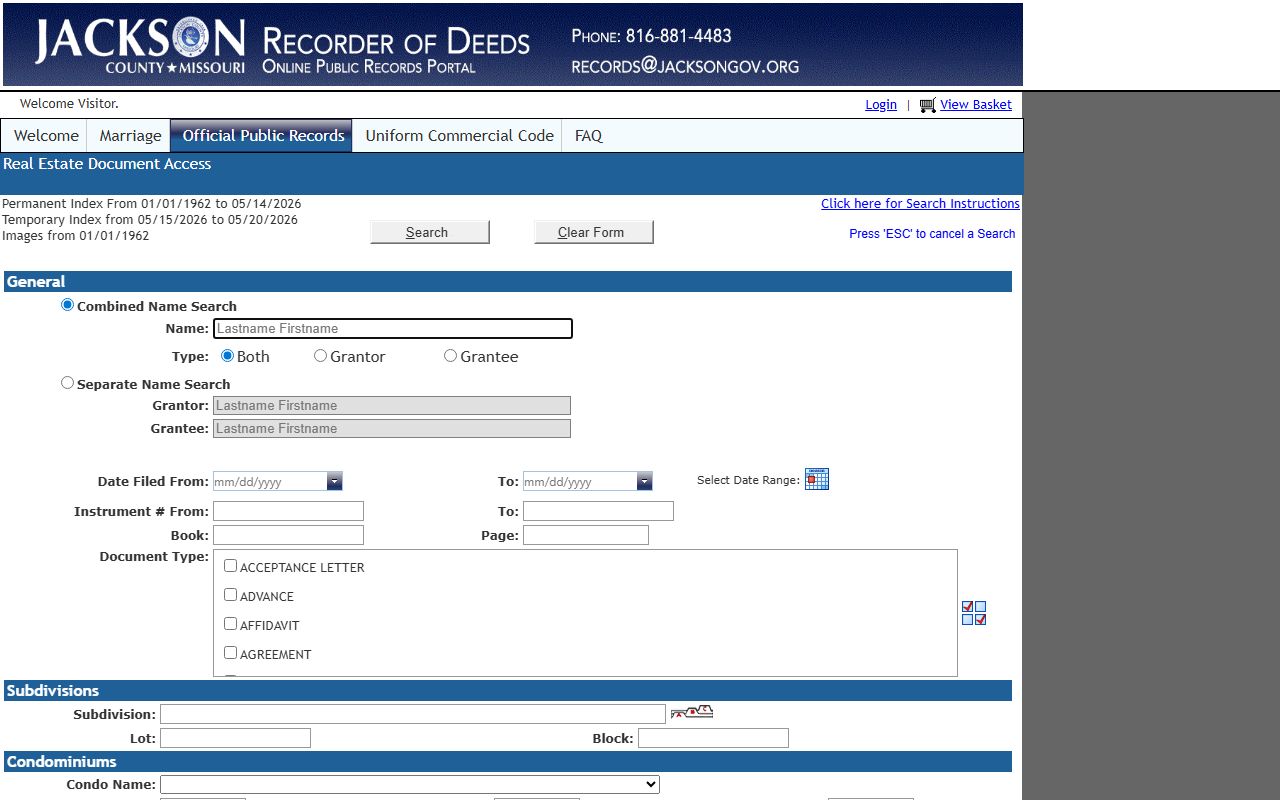Screen dimensions: 1280x800
Task: Go to the Uniform Commercial Code tab
Action: (x=459, y=136)
